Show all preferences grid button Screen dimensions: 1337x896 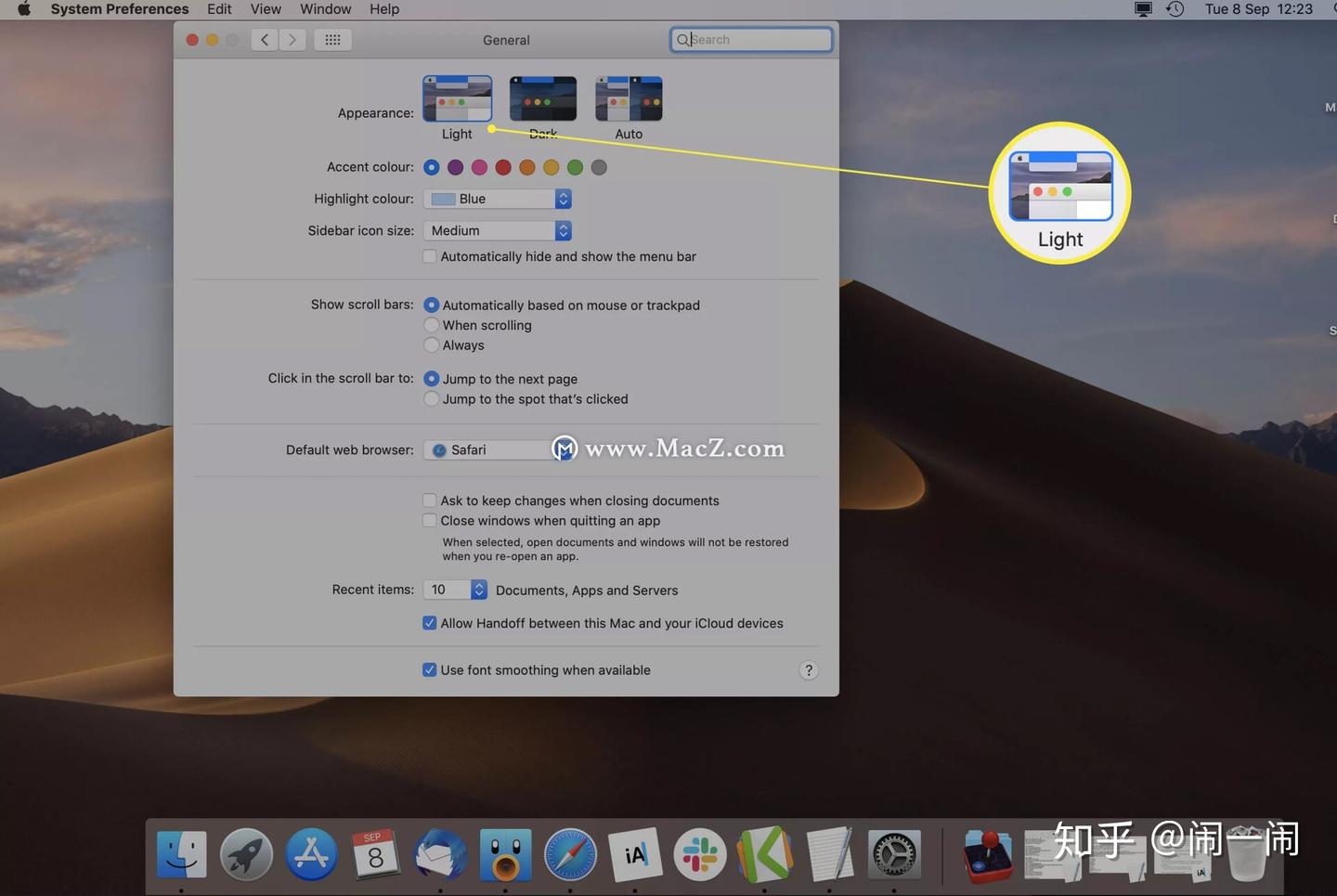click(332, 40)
